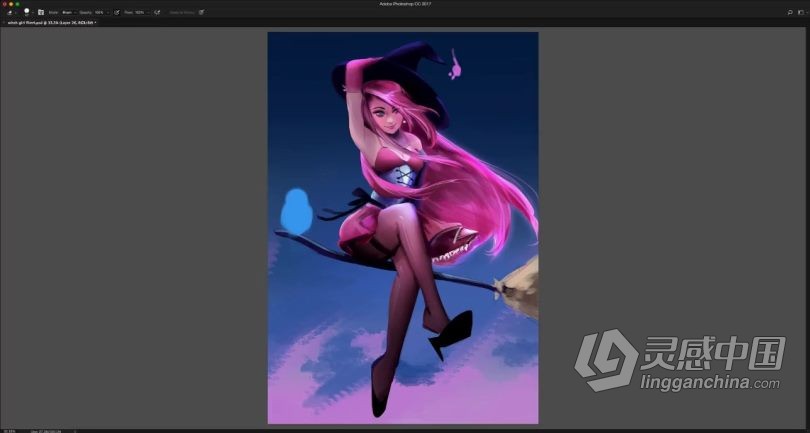Viewport: 810px width, 433px height.
Task: Click the Flow percentage field
Action: click(139, 12)
